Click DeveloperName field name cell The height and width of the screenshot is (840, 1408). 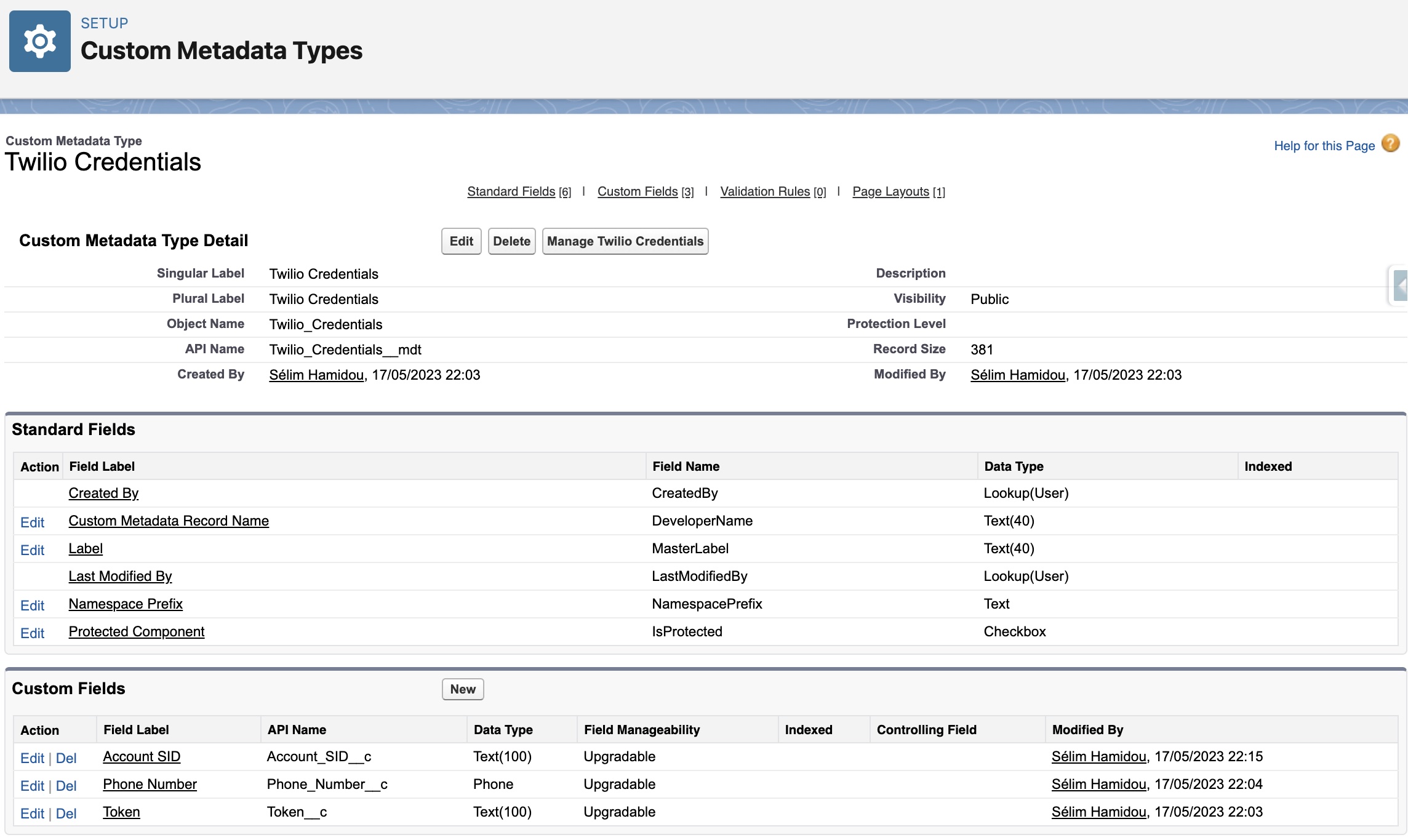[x=702, y=521]
